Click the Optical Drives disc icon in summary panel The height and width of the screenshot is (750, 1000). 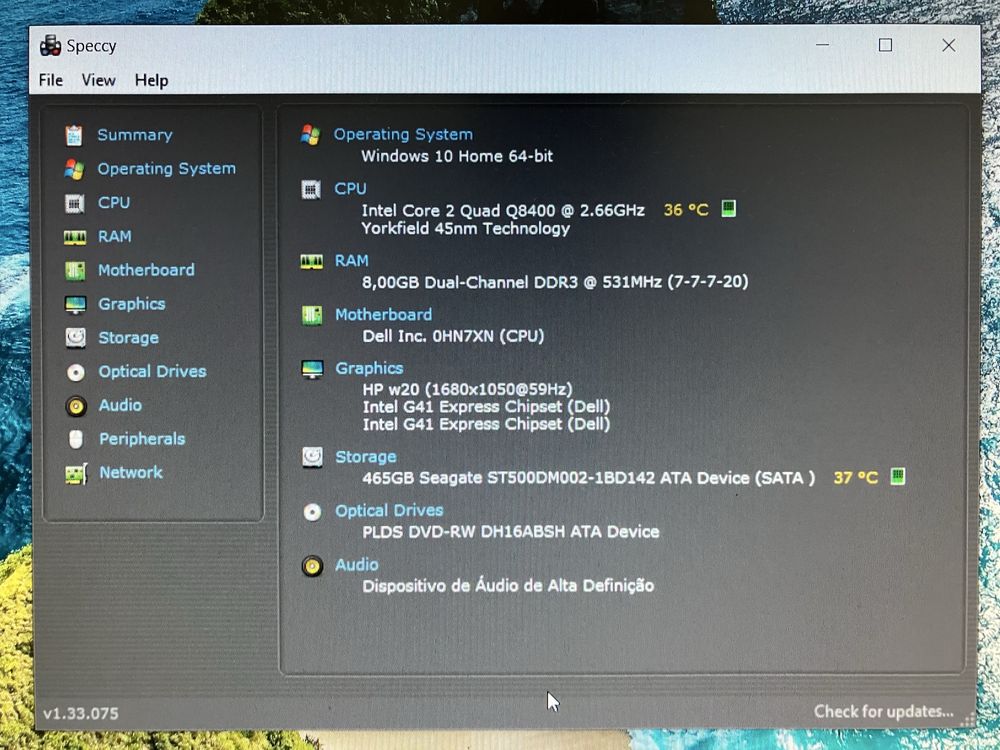click(x=312, y=512)
